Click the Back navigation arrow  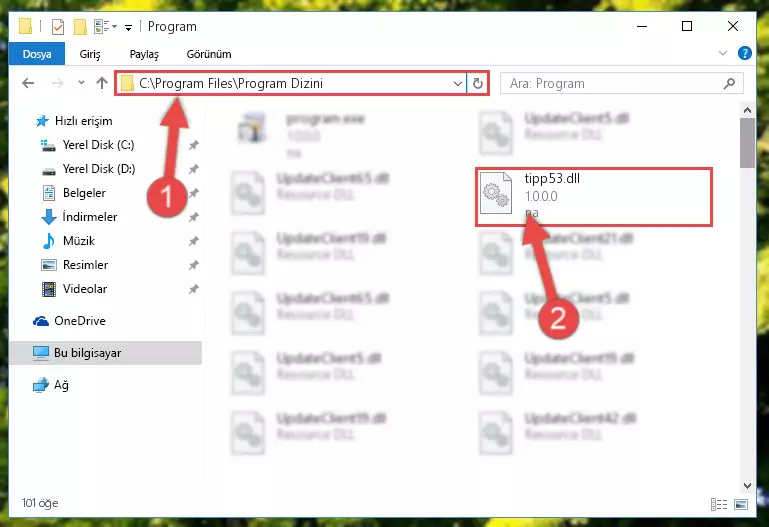click(28, 83)
